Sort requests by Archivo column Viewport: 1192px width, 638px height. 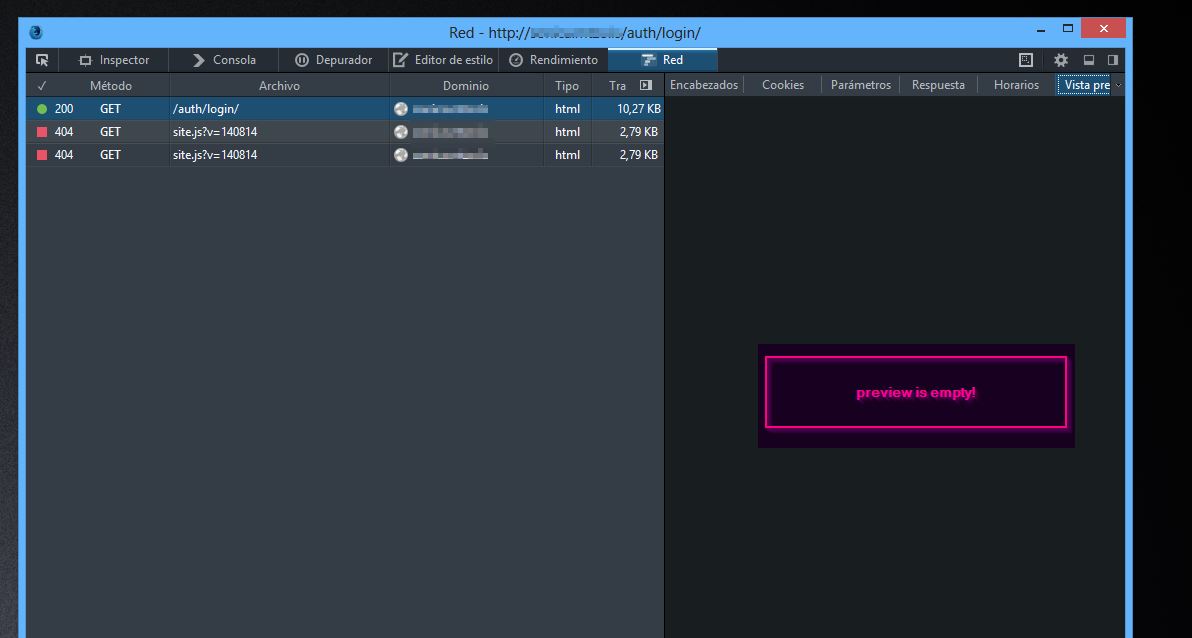pos(279,86)
